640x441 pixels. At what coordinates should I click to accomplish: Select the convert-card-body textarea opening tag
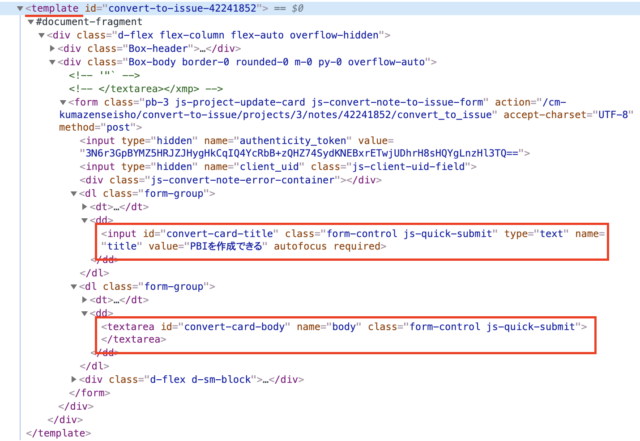pos(344,327)
